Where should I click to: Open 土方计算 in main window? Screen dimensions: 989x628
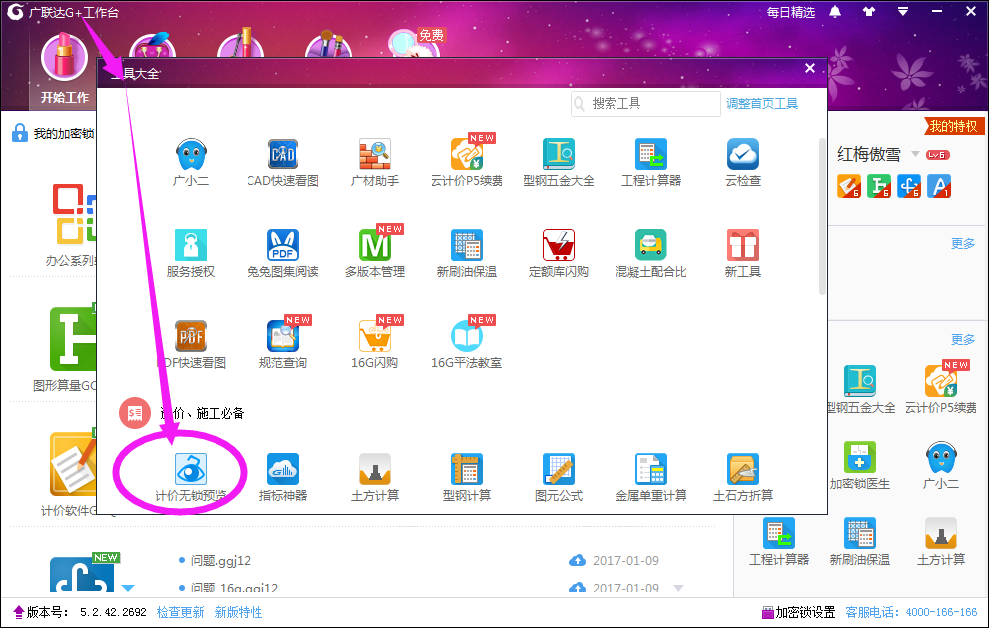(940, 542)
